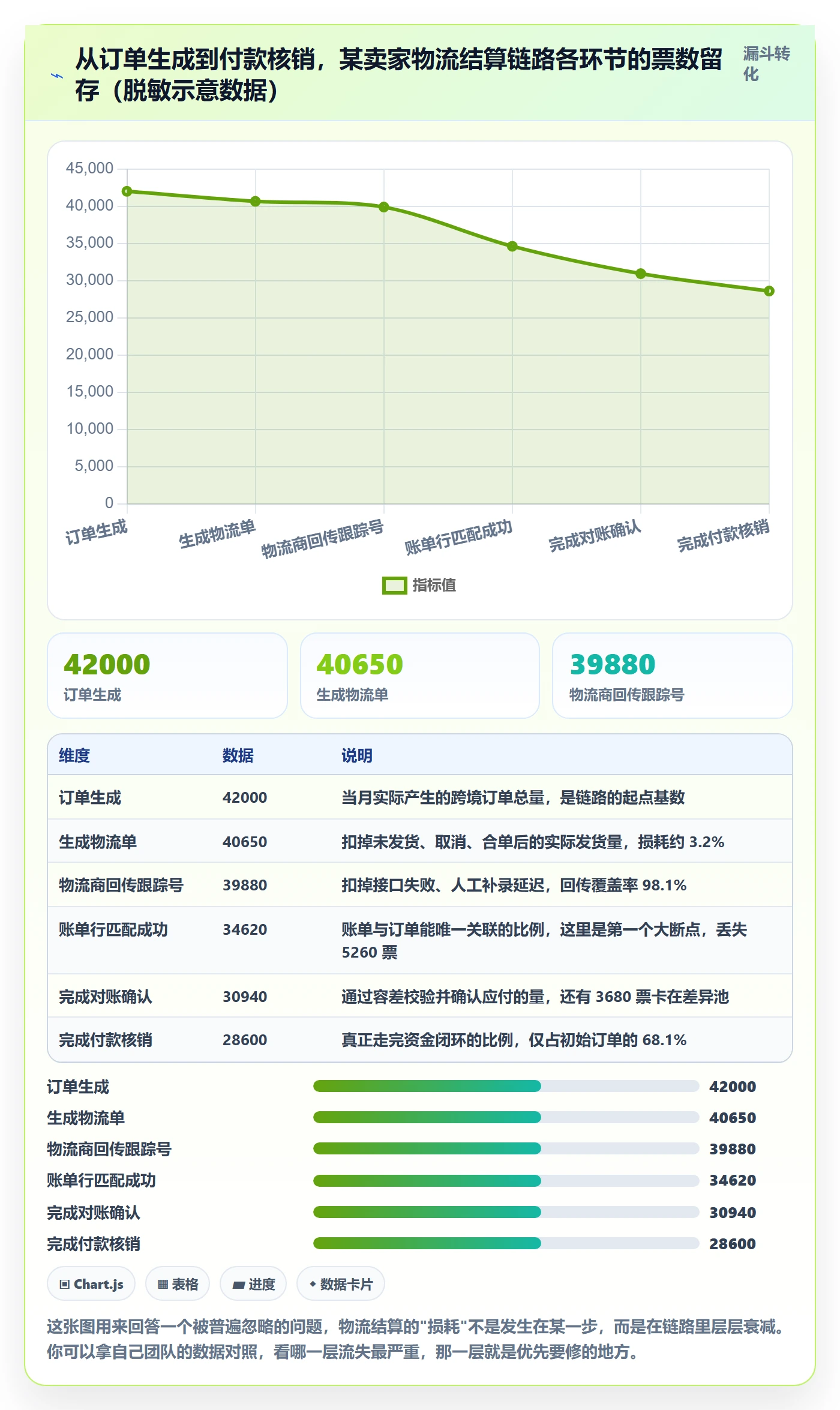
Task: Select the 物流商回传跟踪号 chart point
Action: [x=384, y=207]
